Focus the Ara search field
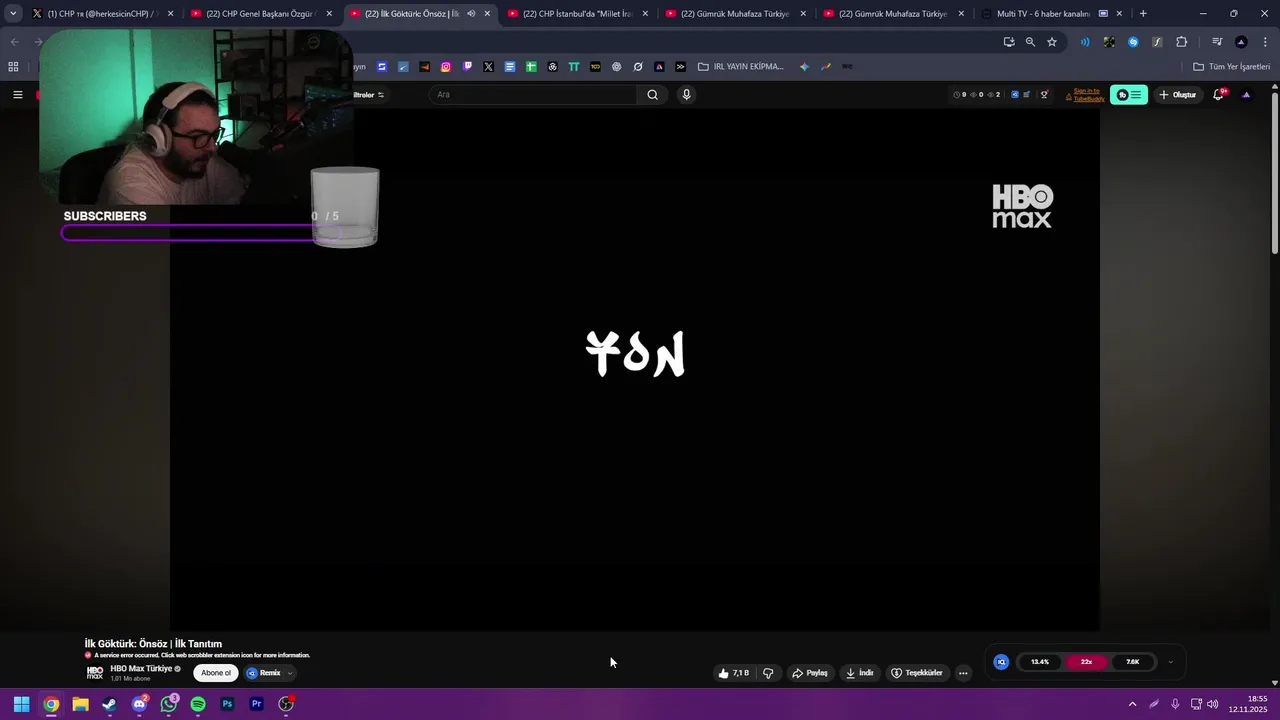 point(533,95)
